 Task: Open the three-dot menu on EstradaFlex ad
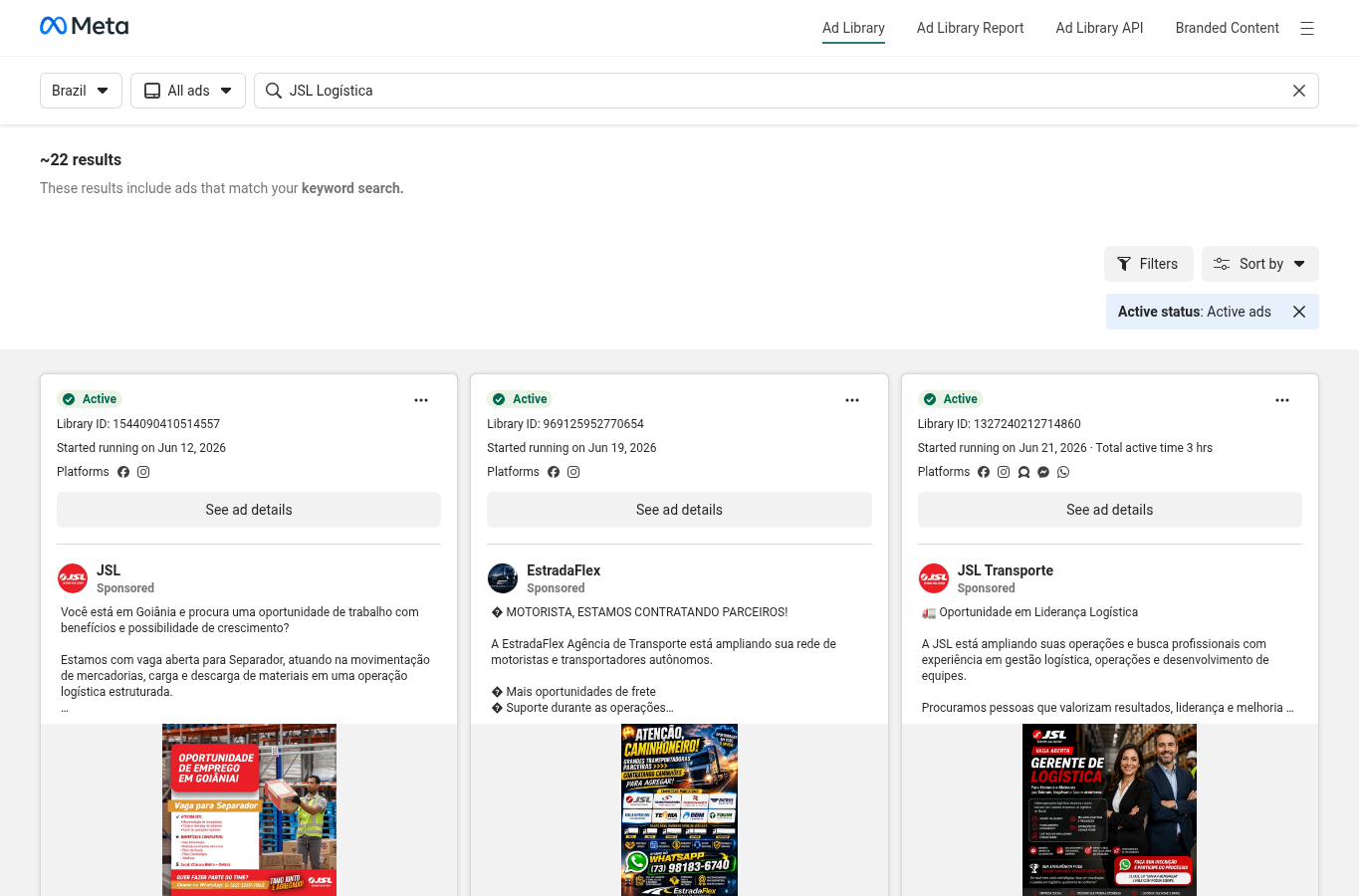(x=852, y=400)
